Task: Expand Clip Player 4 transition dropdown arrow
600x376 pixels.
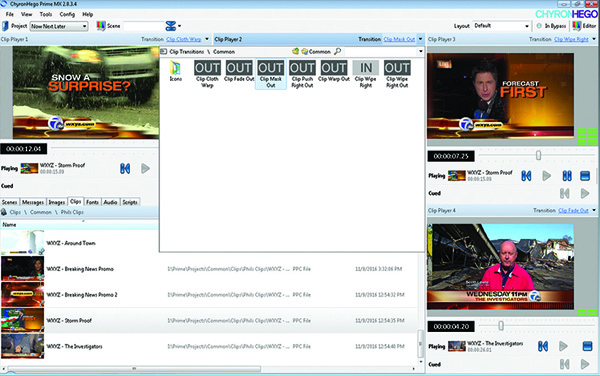Action: pyautogui.click(x=594, y=210)
